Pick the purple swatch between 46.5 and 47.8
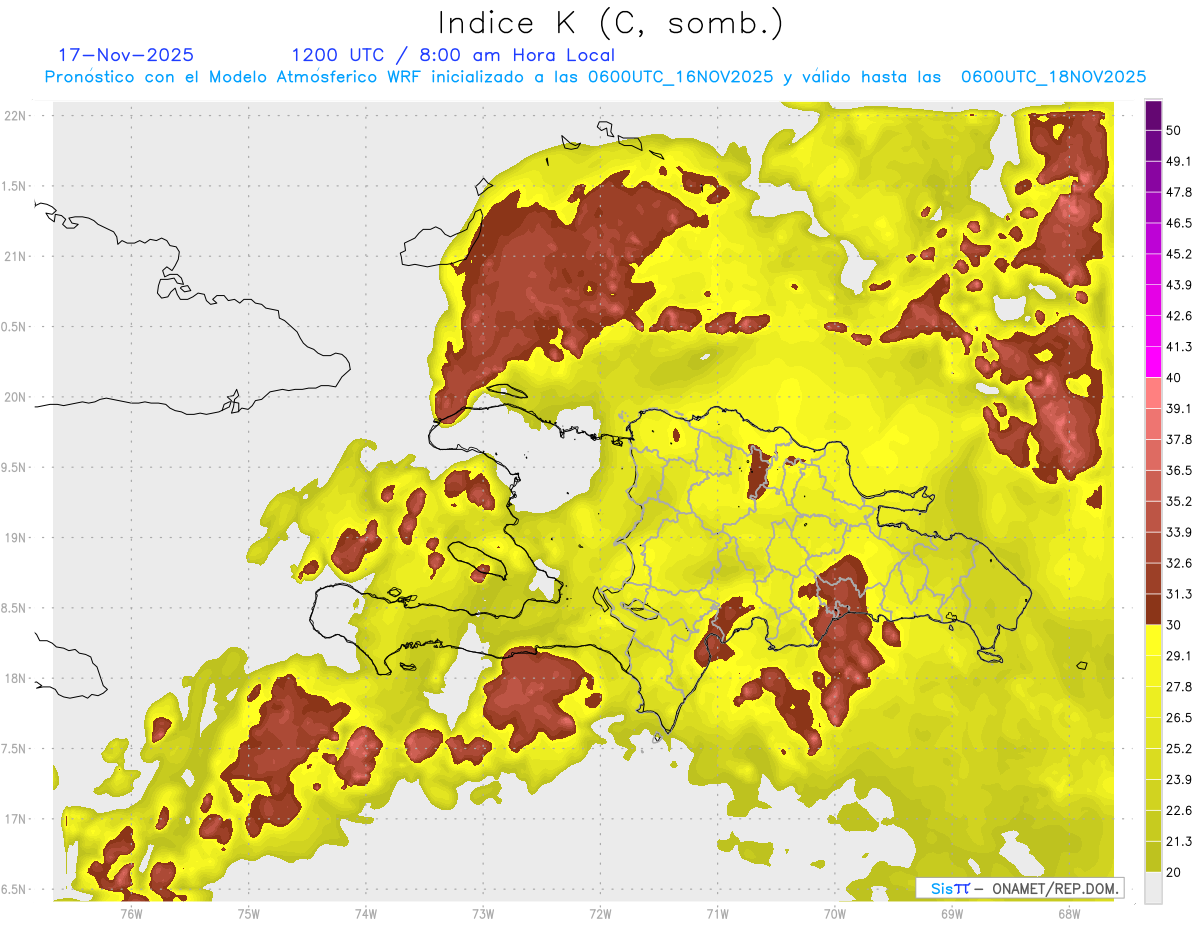The height and width of the screenshot is (927, 1200). click(1153, 208)
